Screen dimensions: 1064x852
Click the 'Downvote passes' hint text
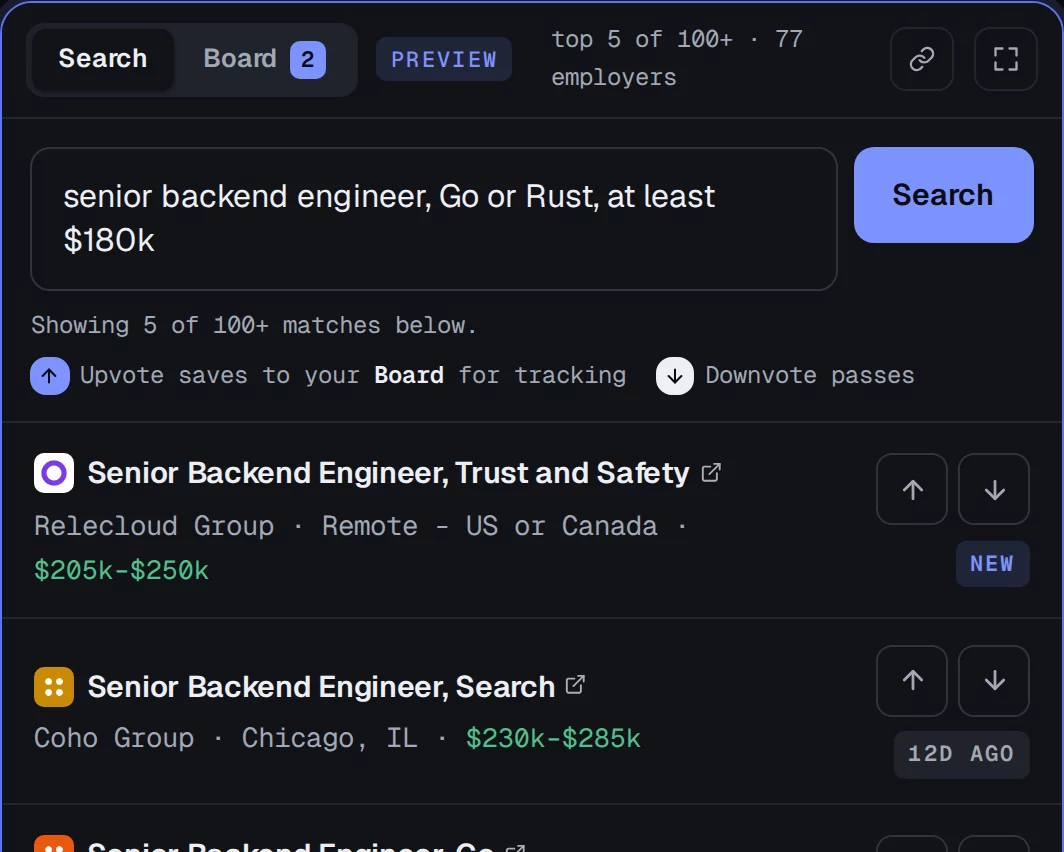pos(810,375)
